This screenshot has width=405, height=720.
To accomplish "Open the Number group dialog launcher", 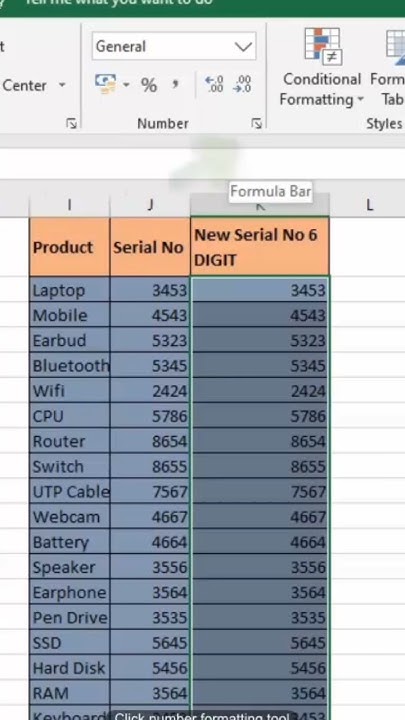I will pos(257,123).
